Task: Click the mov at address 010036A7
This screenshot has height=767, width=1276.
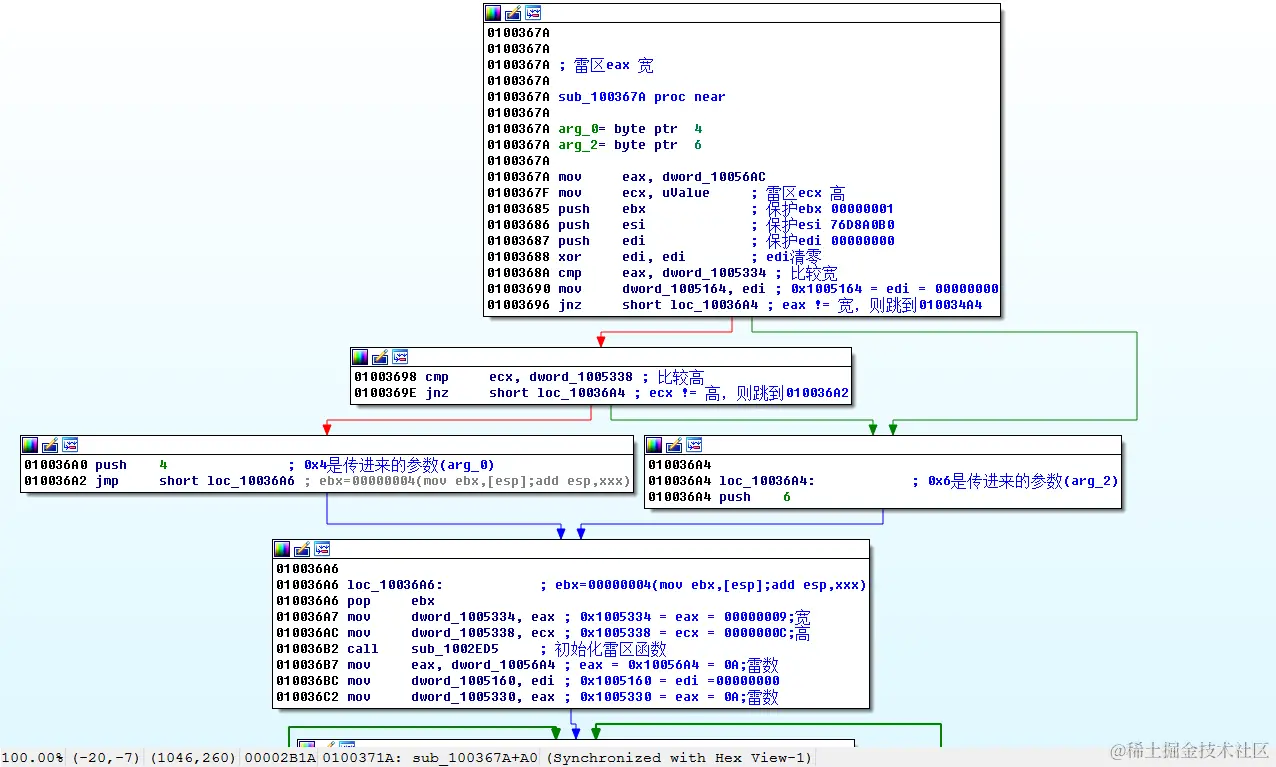Action: 359,617
